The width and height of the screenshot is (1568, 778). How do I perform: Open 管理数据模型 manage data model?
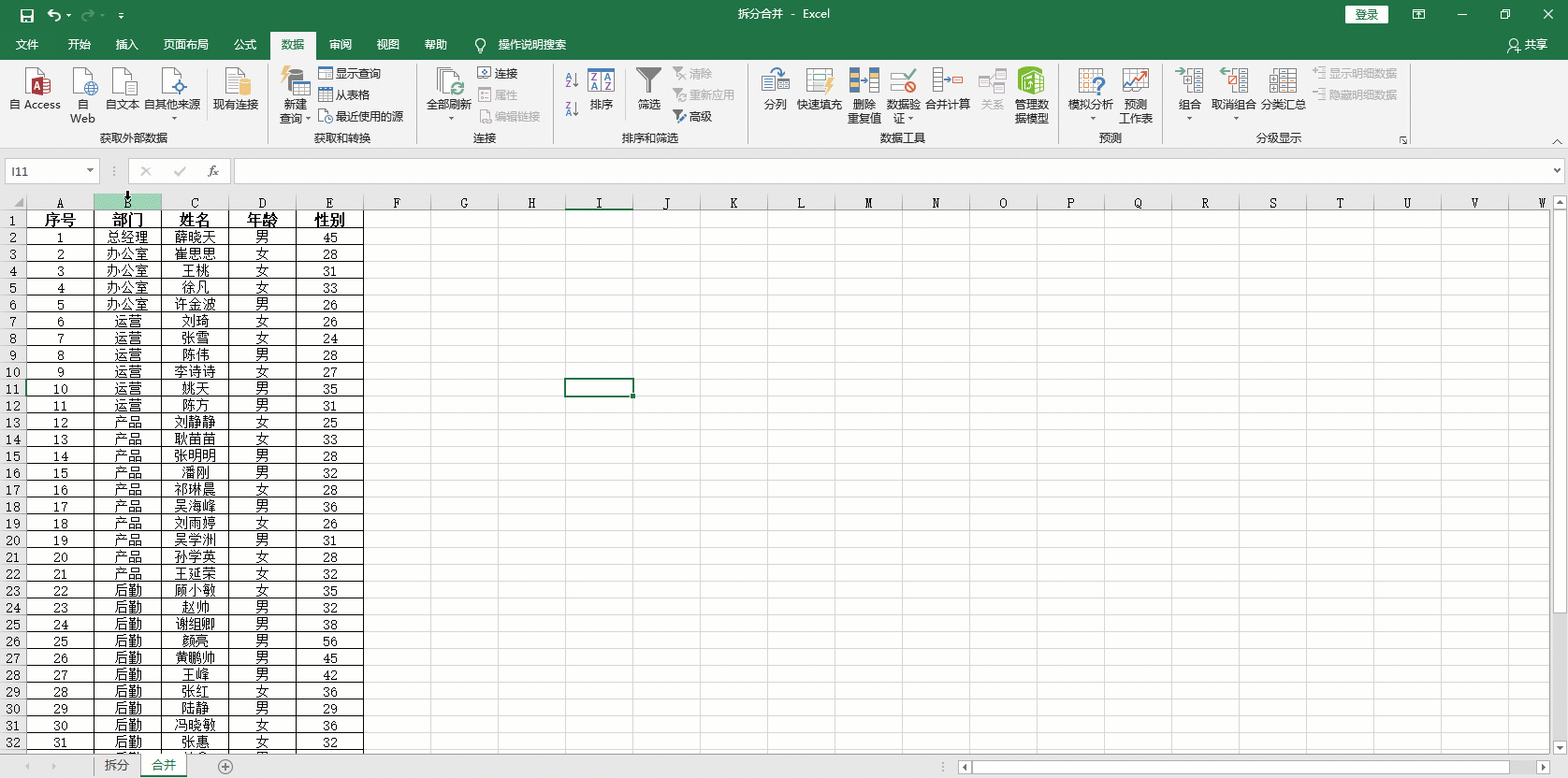click(x=1032, y=95)
